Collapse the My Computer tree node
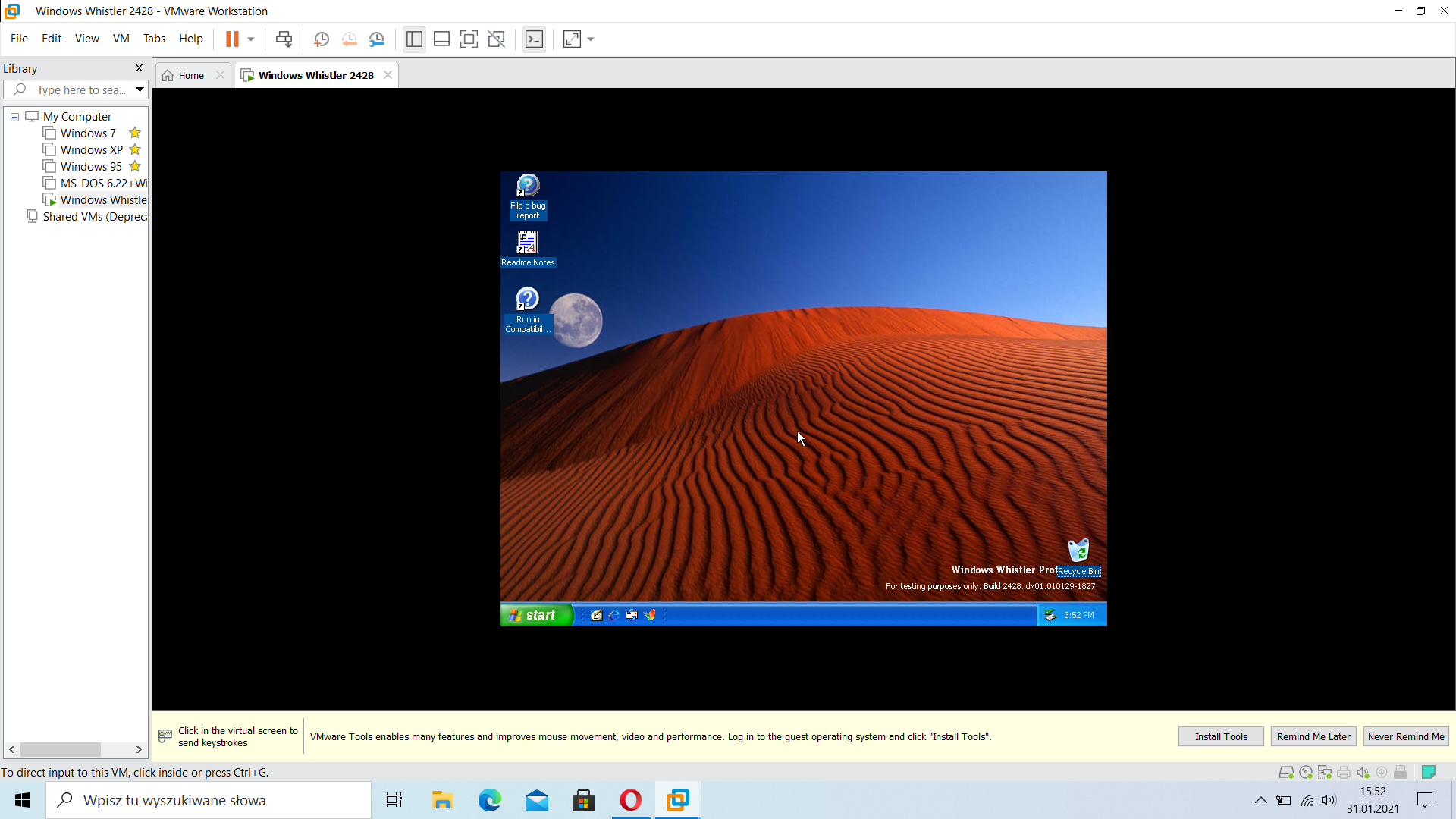This screenshot has width=1456, height=819. pos(14,116)
